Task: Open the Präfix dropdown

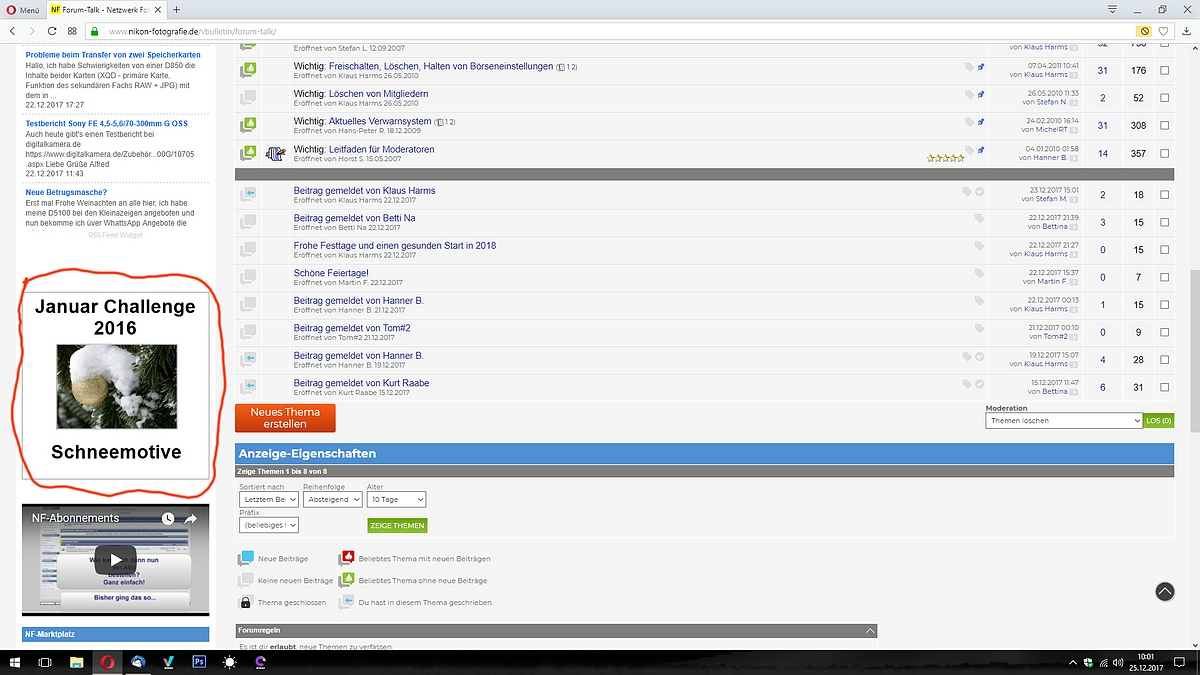Action: click(x=269, y=525)
